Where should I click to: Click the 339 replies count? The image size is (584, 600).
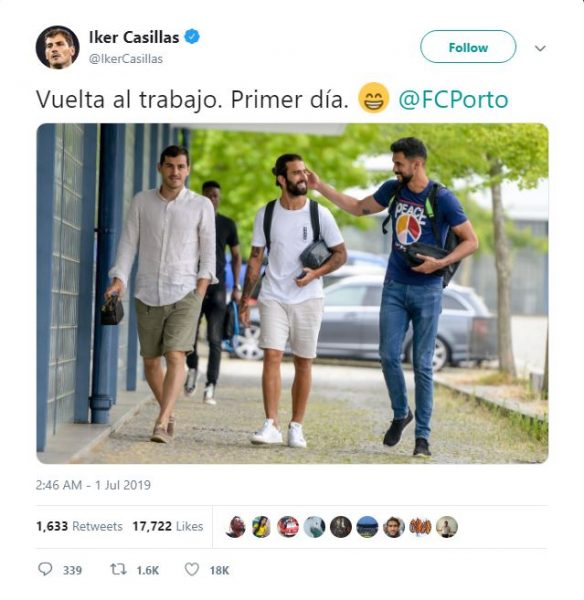72,570
